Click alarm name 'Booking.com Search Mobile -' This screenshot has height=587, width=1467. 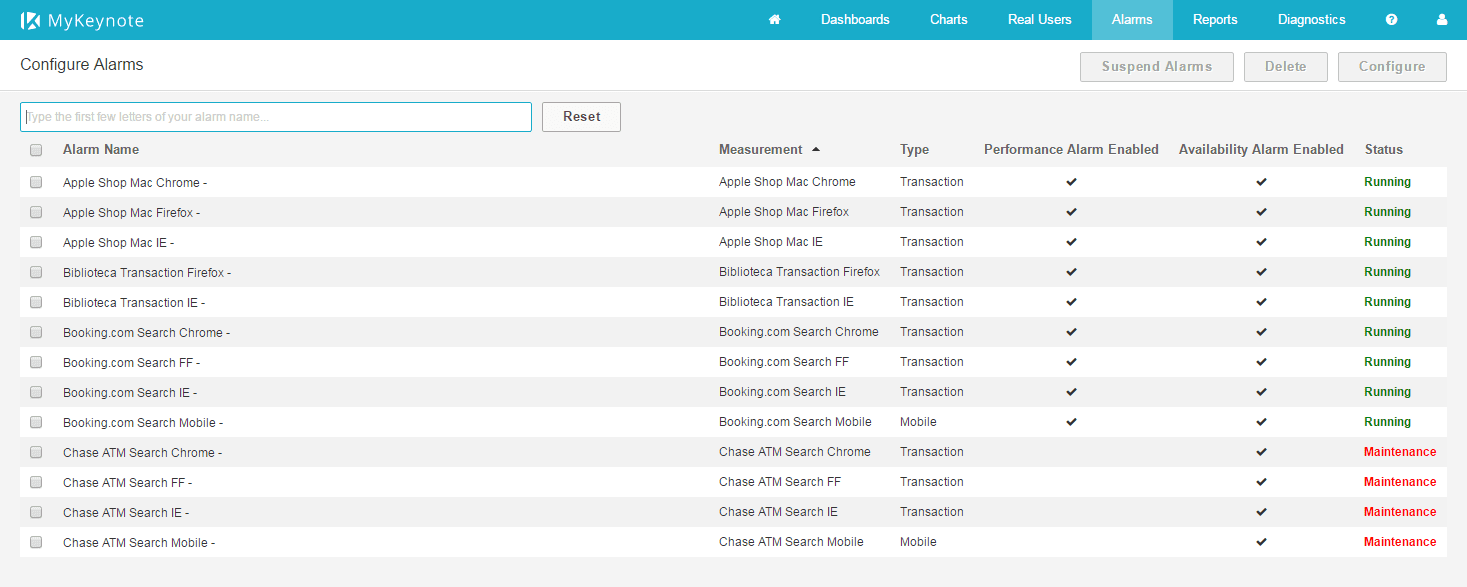[x=143, y=423]
